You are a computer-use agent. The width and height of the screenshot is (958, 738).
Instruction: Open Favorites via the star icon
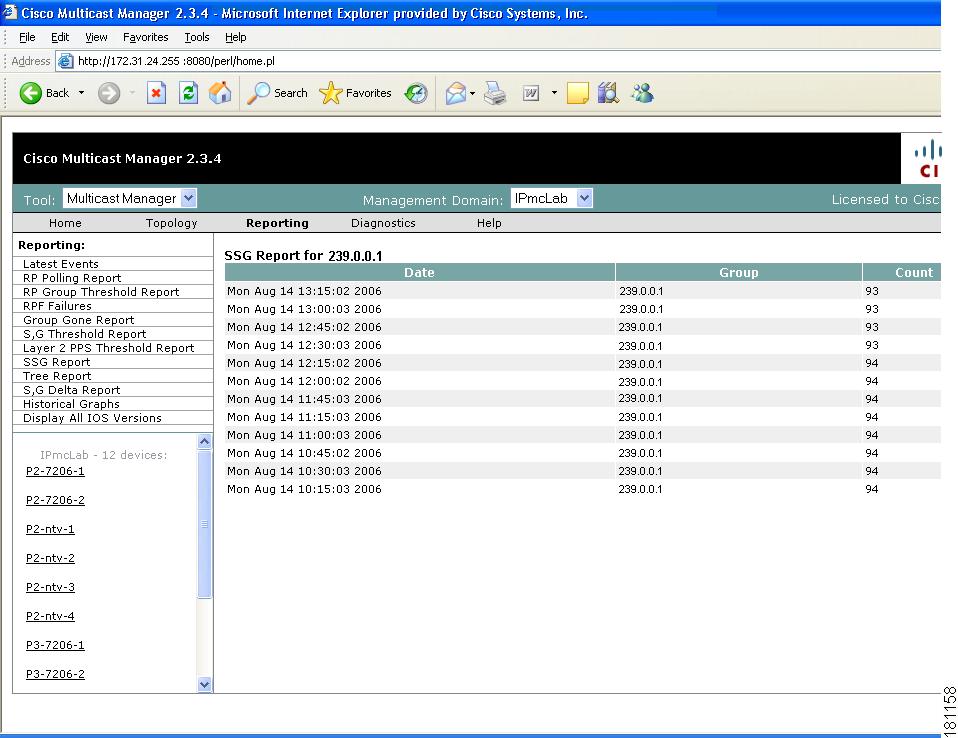tap(331, 93)
